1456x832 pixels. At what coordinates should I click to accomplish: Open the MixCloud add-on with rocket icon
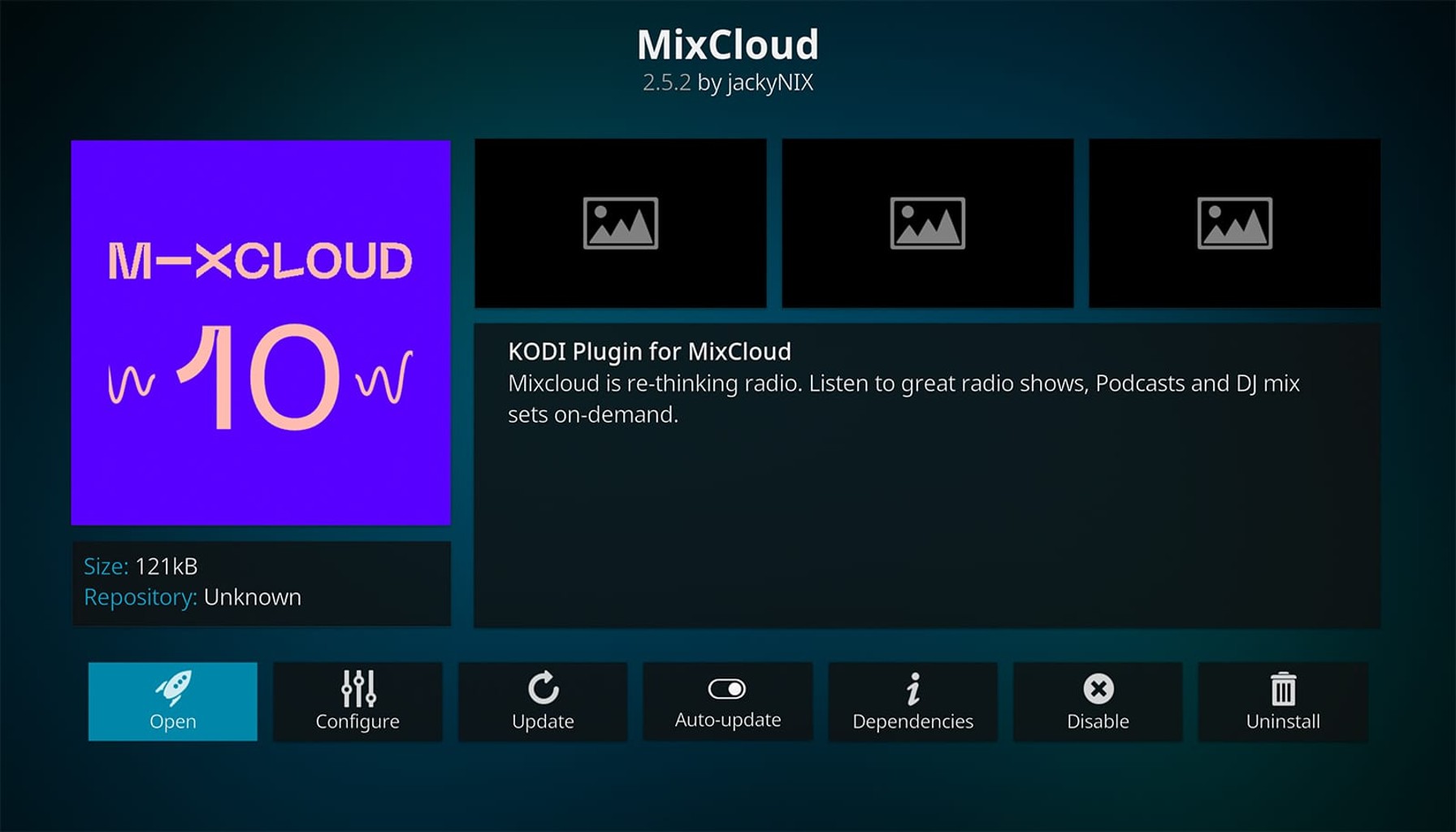coord(172,701)
